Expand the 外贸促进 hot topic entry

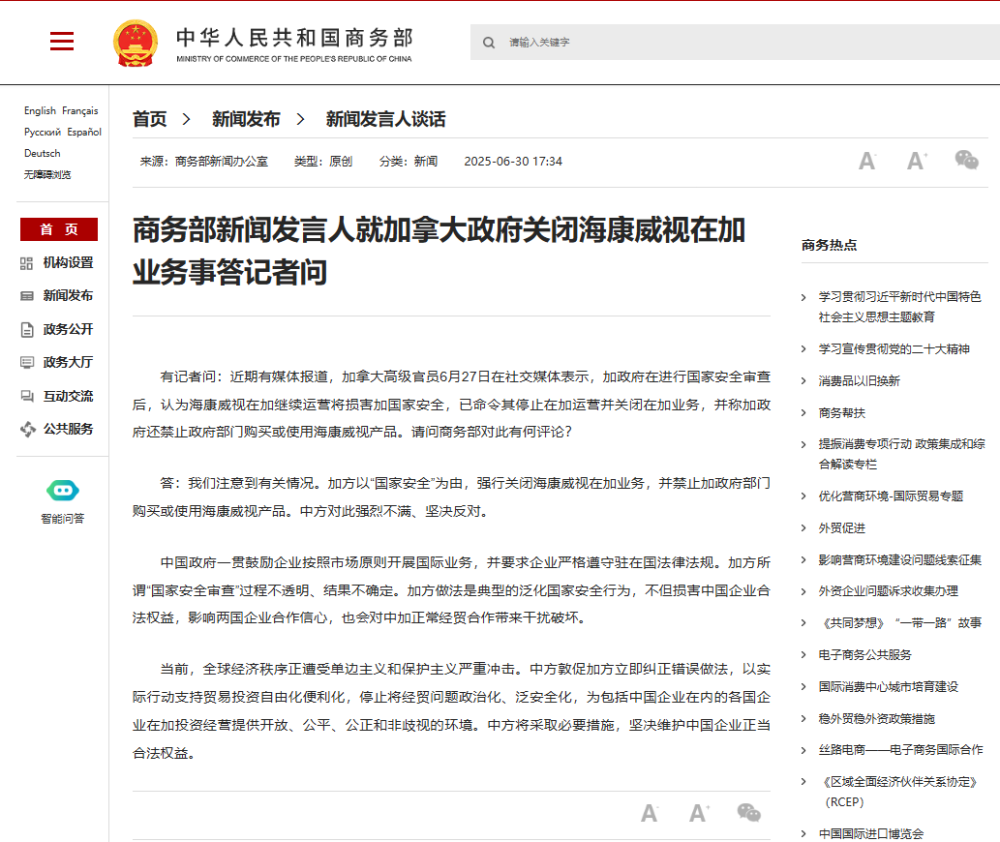tap(842, 528)
